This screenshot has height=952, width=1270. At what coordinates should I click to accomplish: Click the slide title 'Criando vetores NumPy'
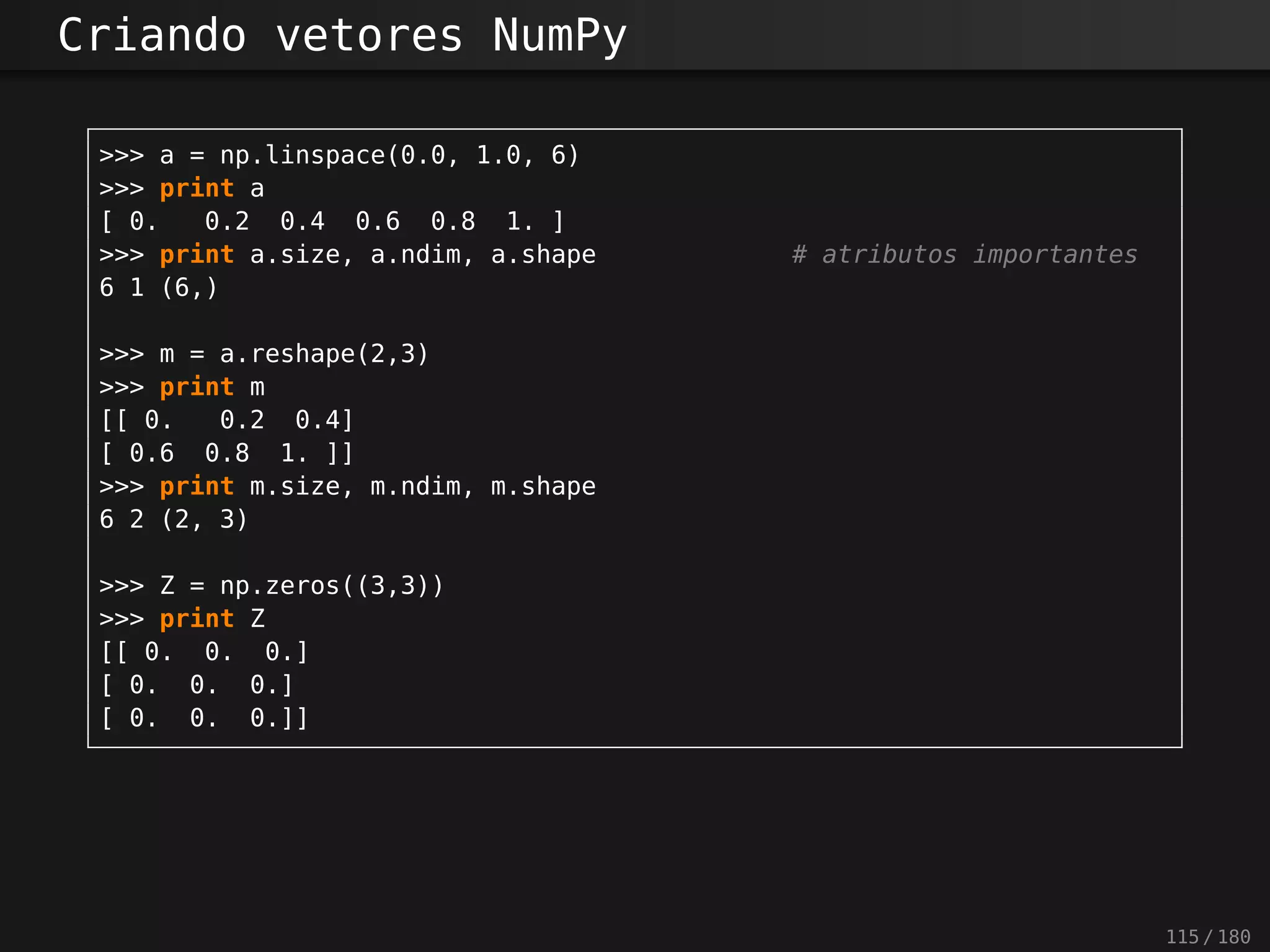(x=342, y=36)
